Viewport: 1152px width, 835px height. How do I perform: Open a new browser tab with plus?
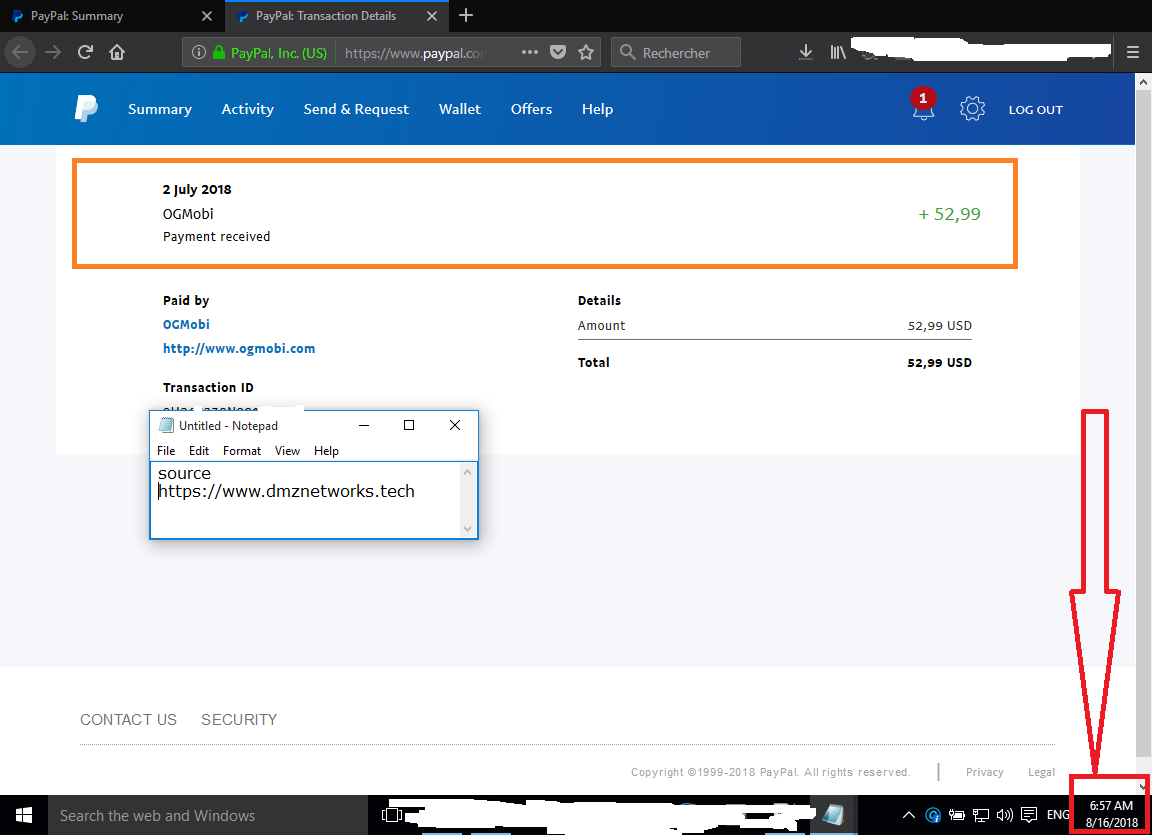point(466,15)
